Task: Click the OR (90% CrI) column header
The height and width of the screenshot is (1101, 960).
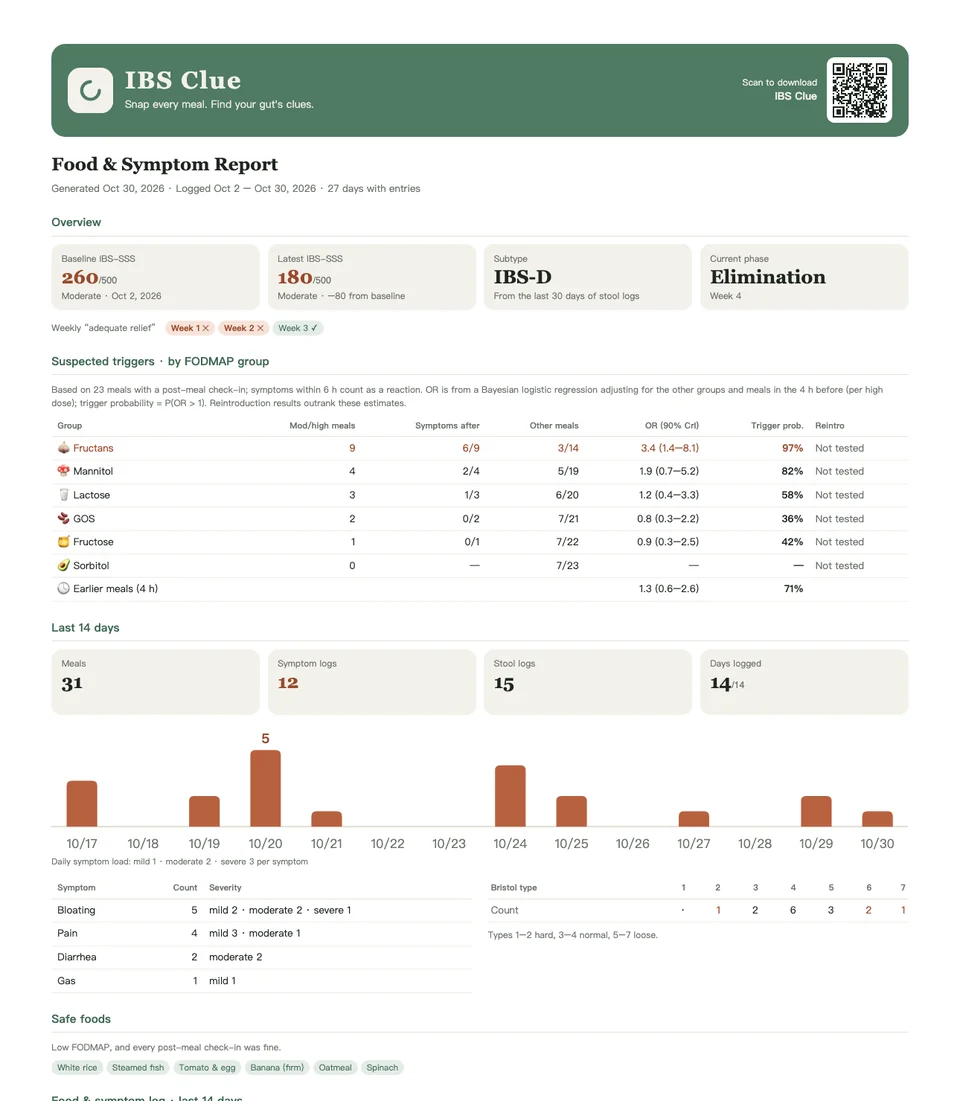Action: click(671, 426)
